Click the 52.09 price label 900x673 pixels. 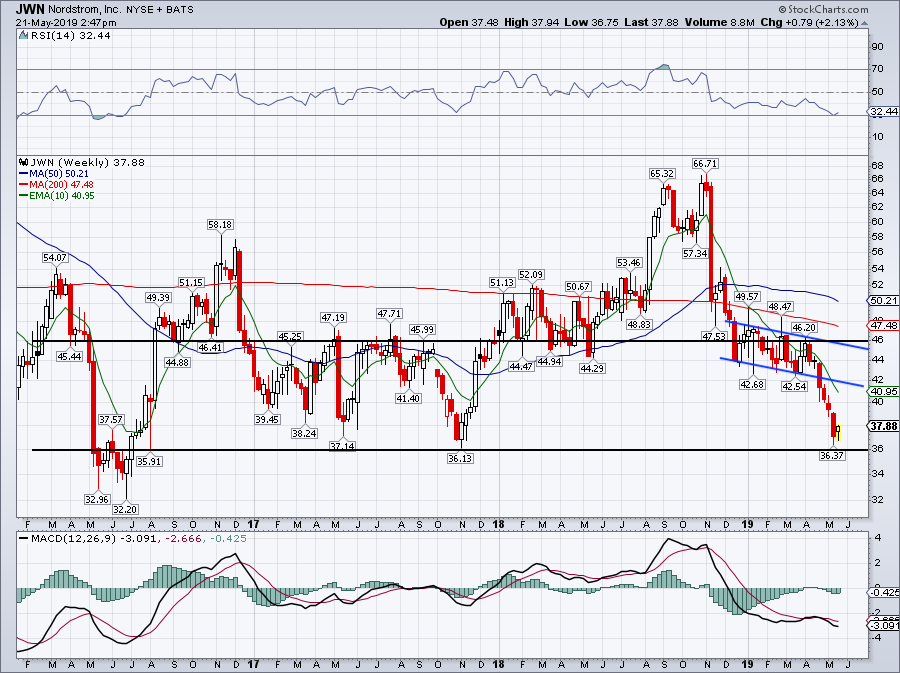pos(531,275)
